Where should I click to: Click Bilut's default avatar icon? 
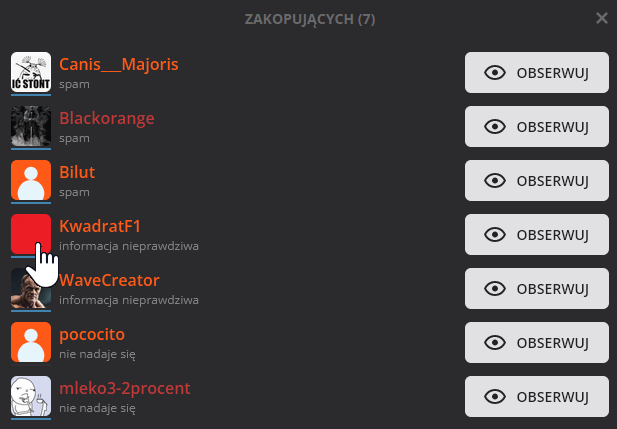(x=31, y=180)
